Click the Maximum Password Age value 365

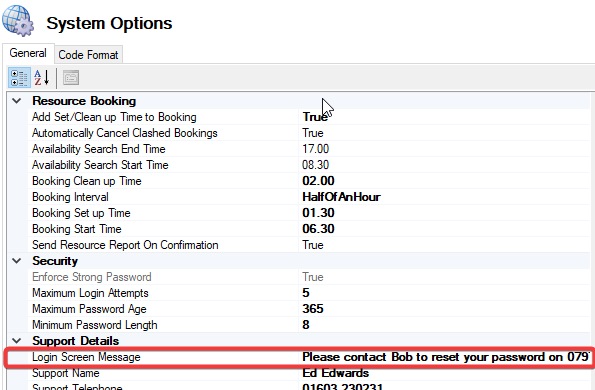pyautogui.click(x=313, y=309)
